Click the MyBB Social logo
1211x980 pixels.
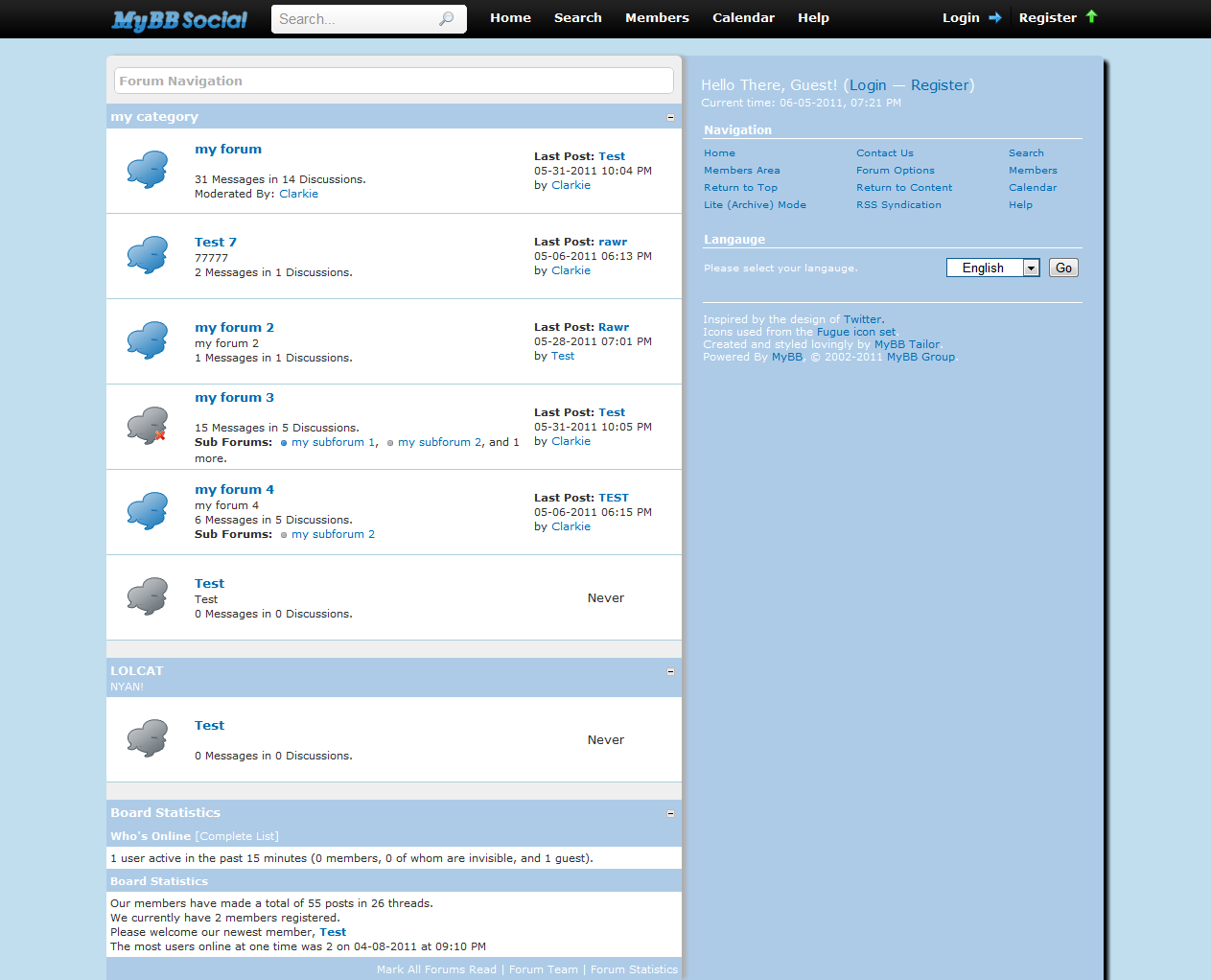[x=179, y=19]
